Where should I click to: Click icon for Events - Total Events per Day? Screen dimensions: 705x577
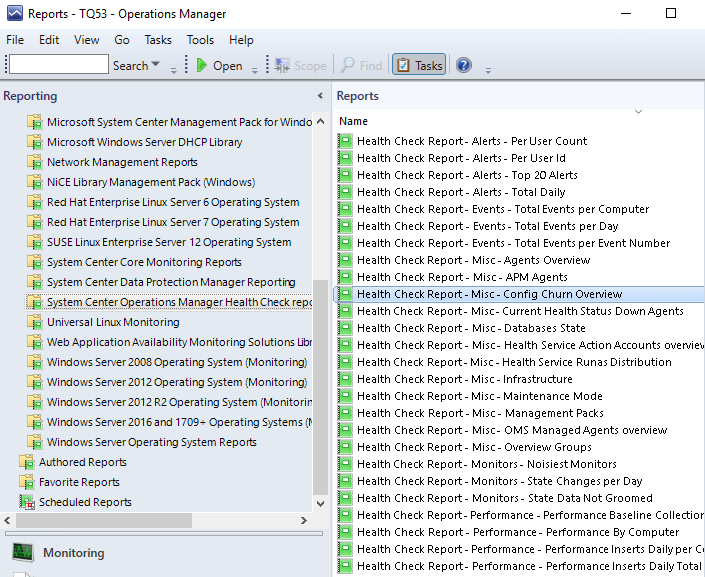pyautogui.click(x=345, y=226)
